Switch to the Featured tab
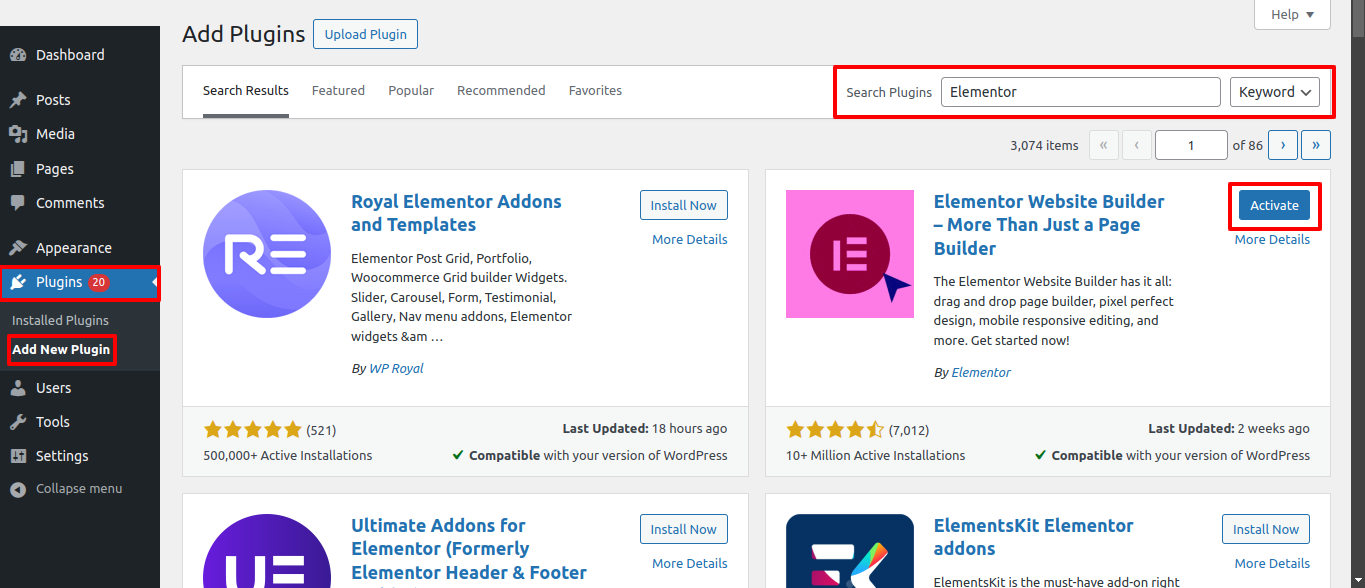Screen dimensions: 1365x588 [338, 91]
